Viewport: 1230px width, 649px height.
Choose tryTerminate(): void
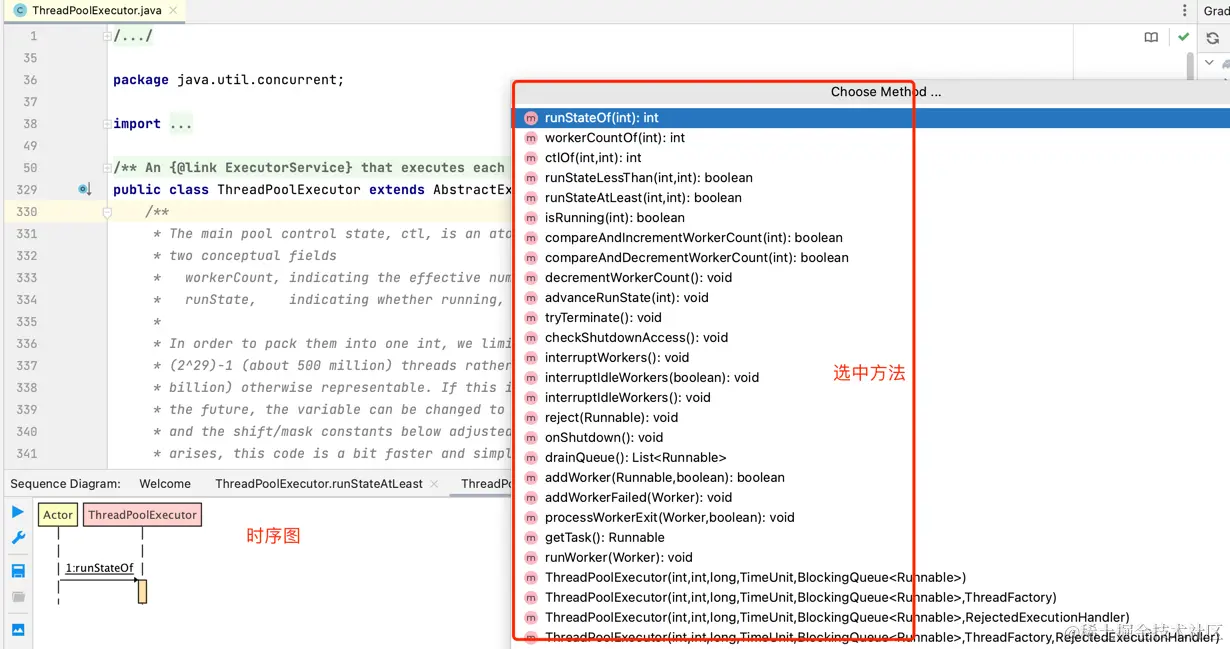872,318
